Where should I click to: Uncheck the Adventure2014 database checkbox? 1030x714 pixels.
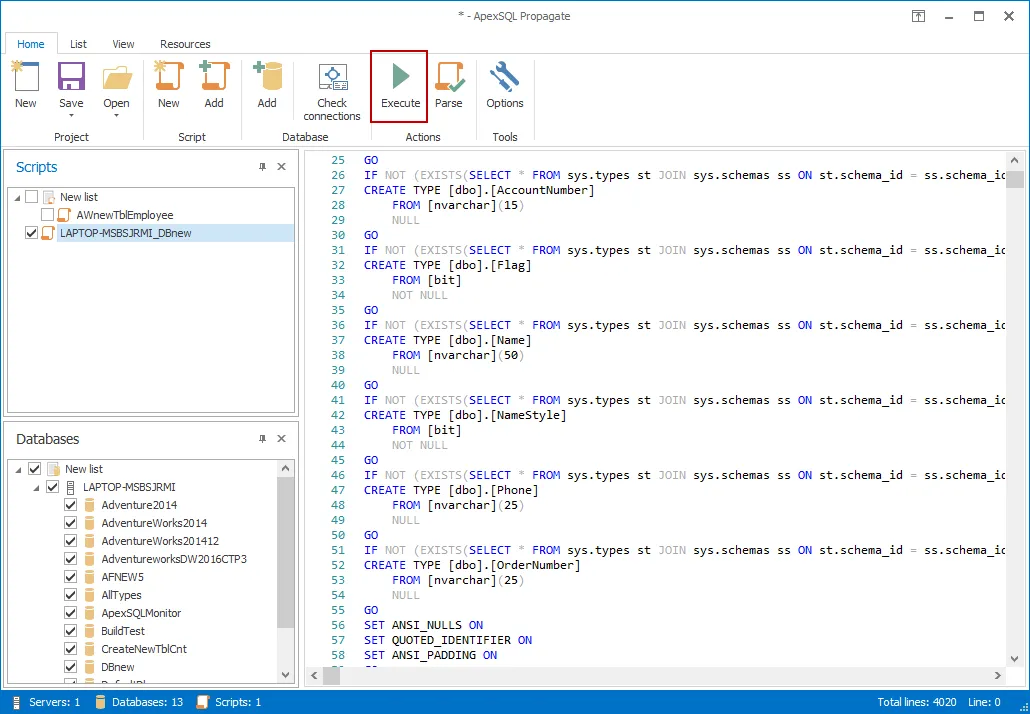pyautogui.click(x=70, y=505)
